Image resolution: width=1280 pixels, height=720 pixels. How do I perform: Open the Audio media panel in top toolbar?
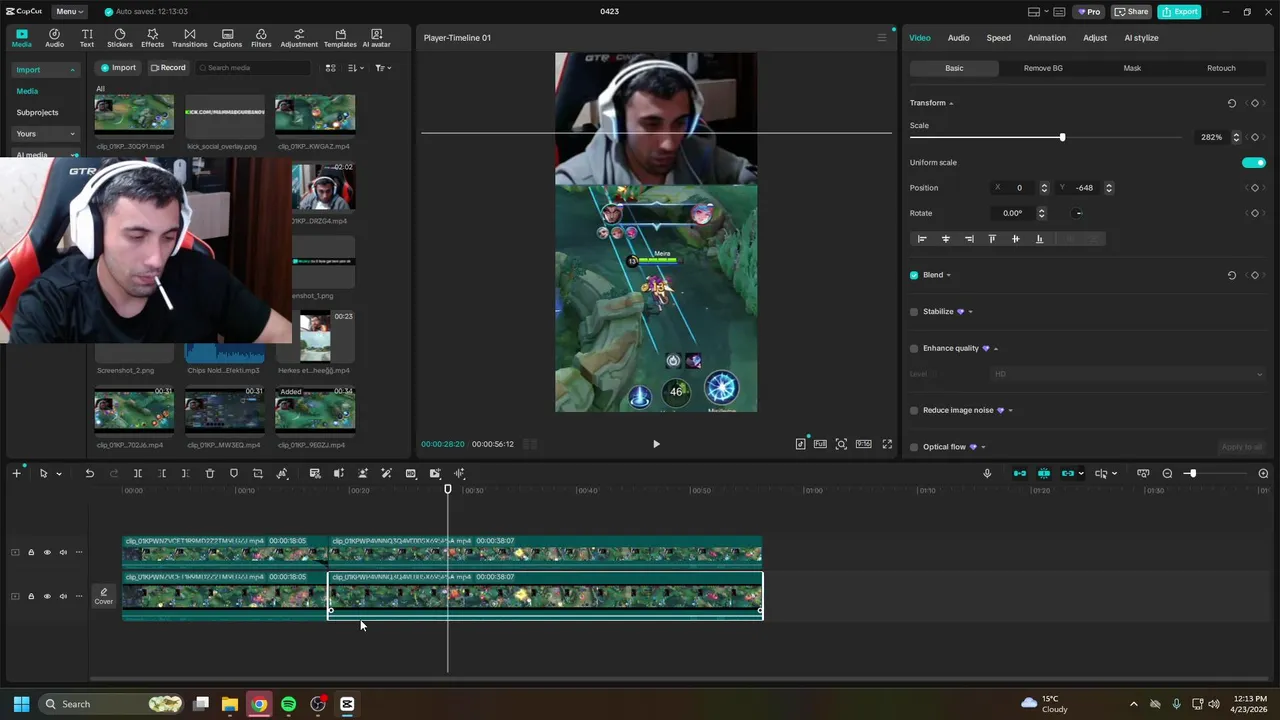(x=54, y=38)
